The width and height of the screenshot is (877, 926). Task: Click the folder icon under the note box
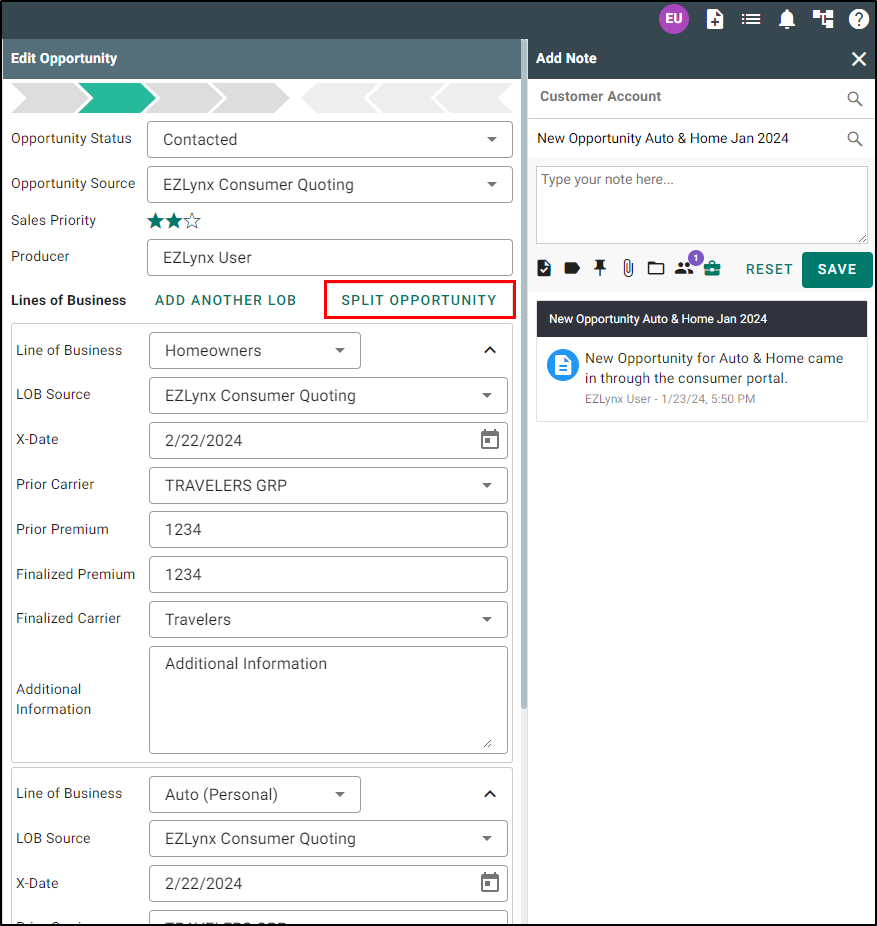coord(656,269)
